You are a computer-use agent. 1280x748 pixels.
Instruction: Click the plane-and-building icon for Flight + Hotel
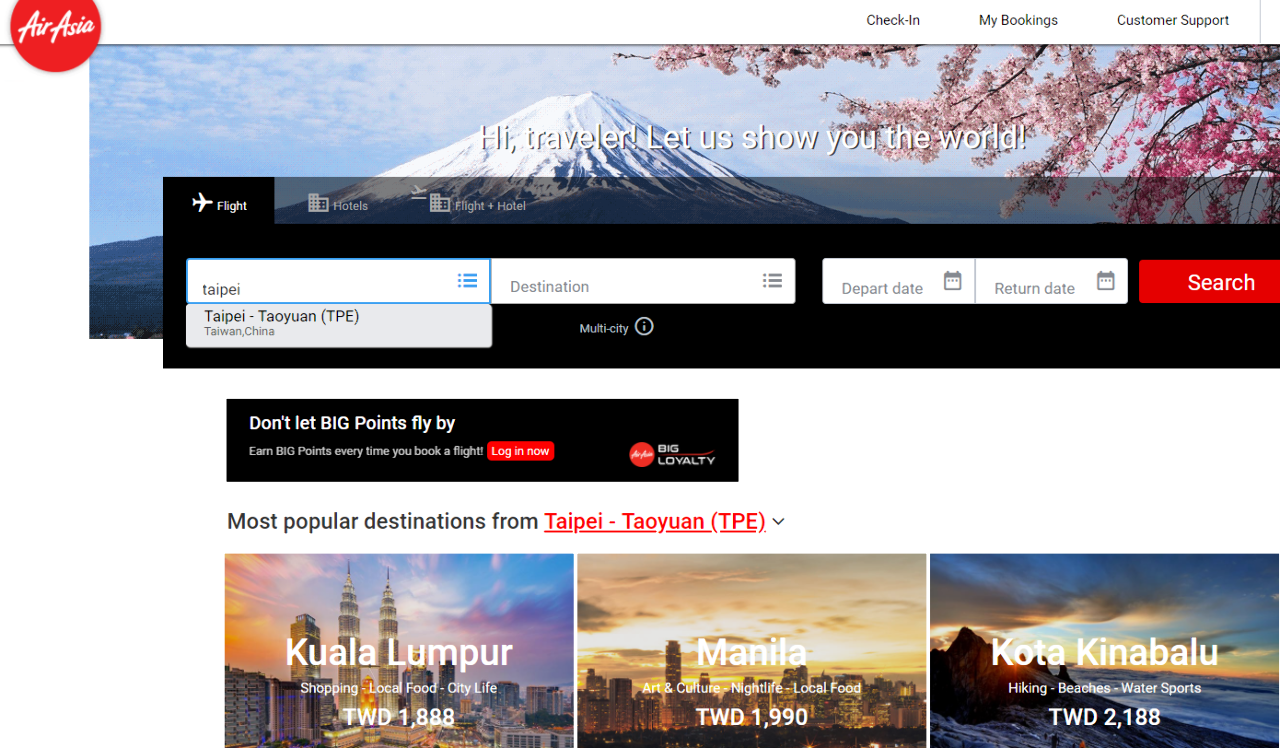[430, 198]
